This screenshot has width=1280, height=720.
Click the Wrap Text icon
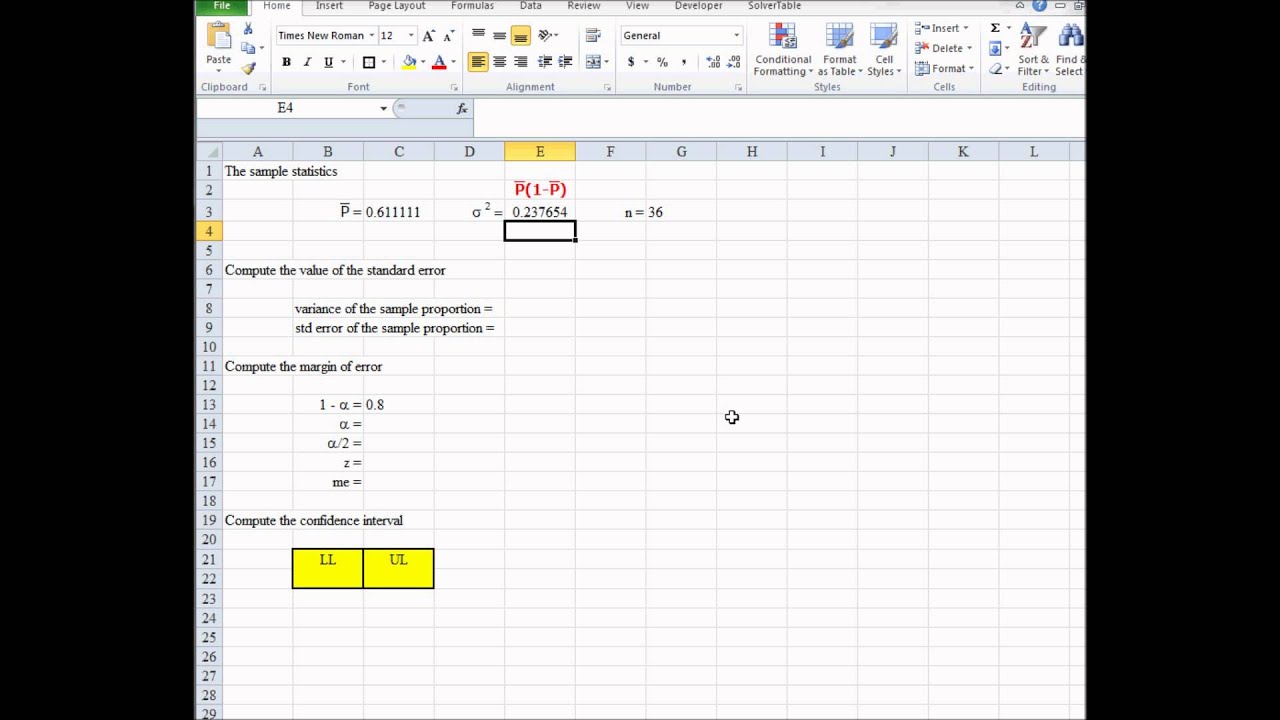(x=593, y=35)
